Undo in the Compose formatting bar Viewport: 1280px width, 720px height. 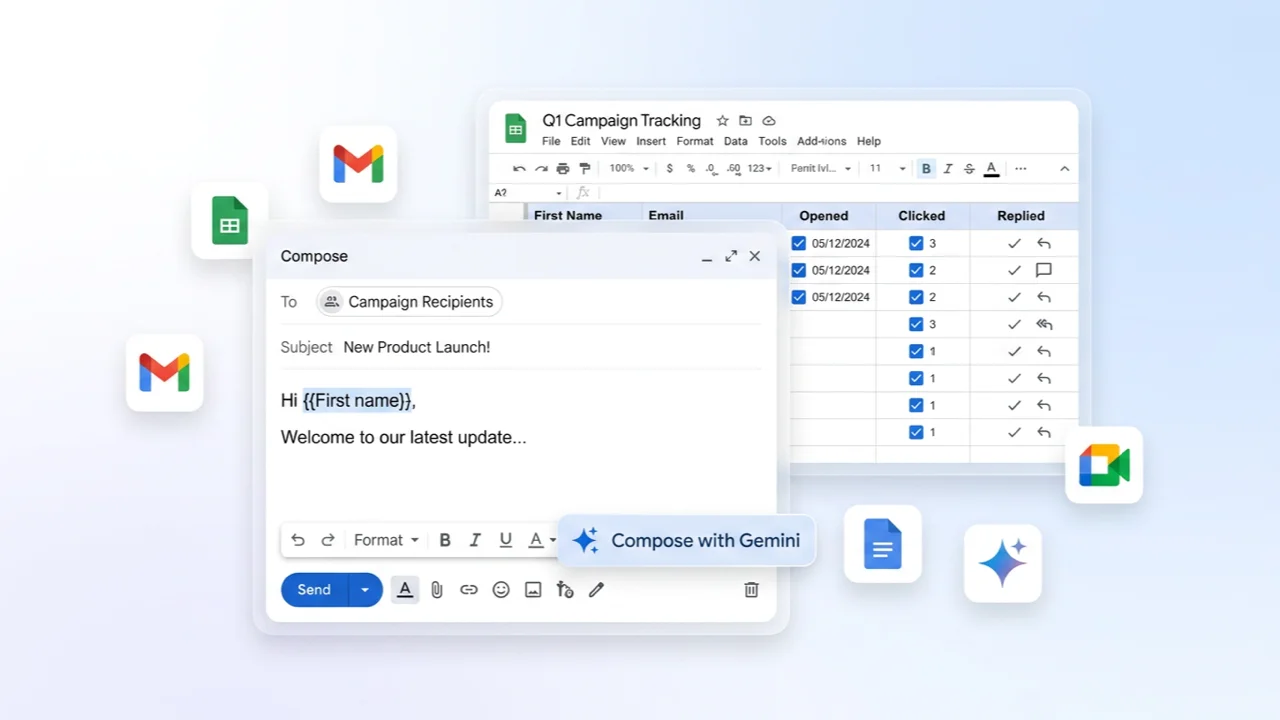[298, 540]
